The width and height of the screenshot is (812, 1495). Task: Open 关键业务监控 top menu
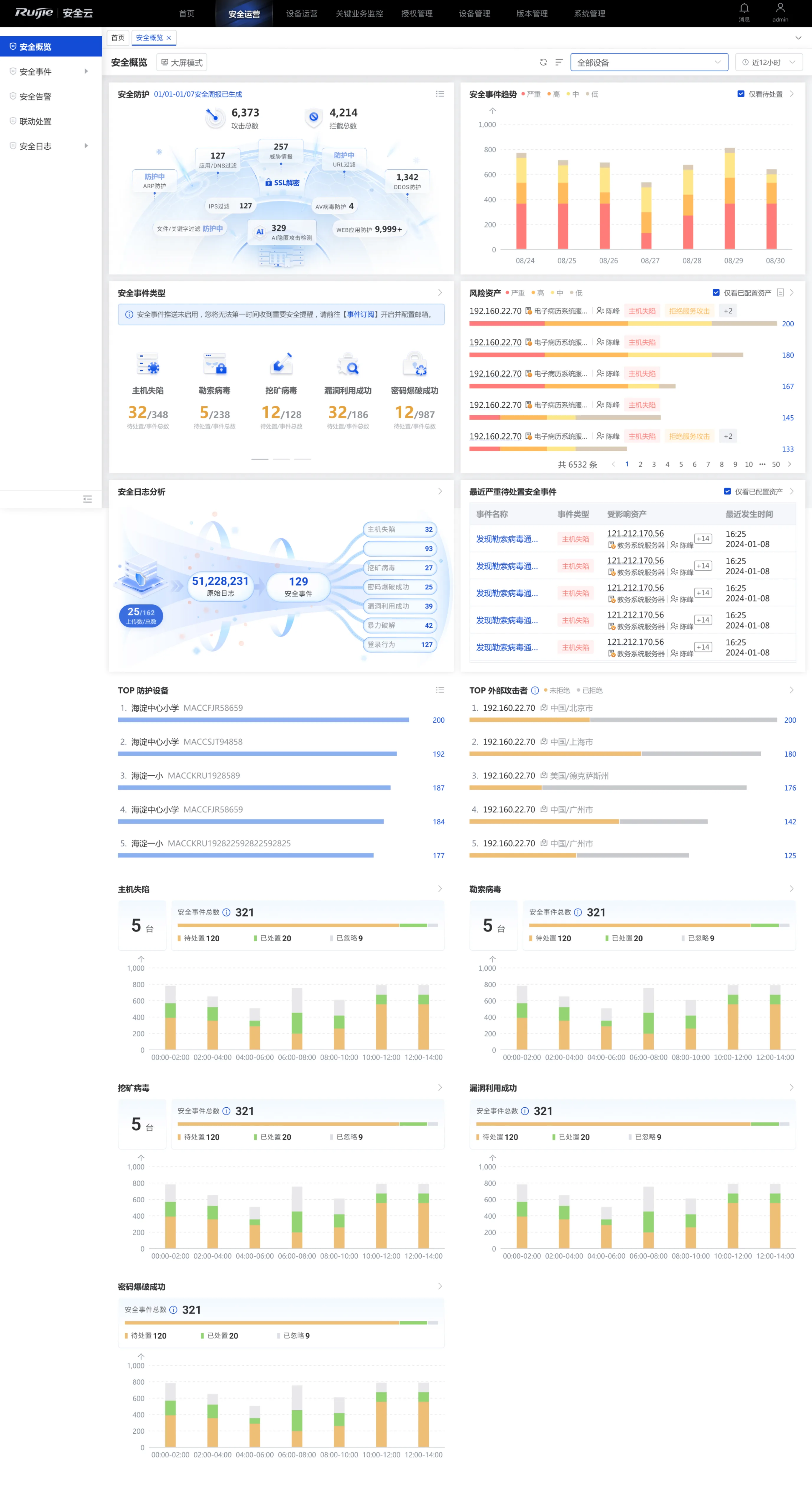[x=360, y=13]
